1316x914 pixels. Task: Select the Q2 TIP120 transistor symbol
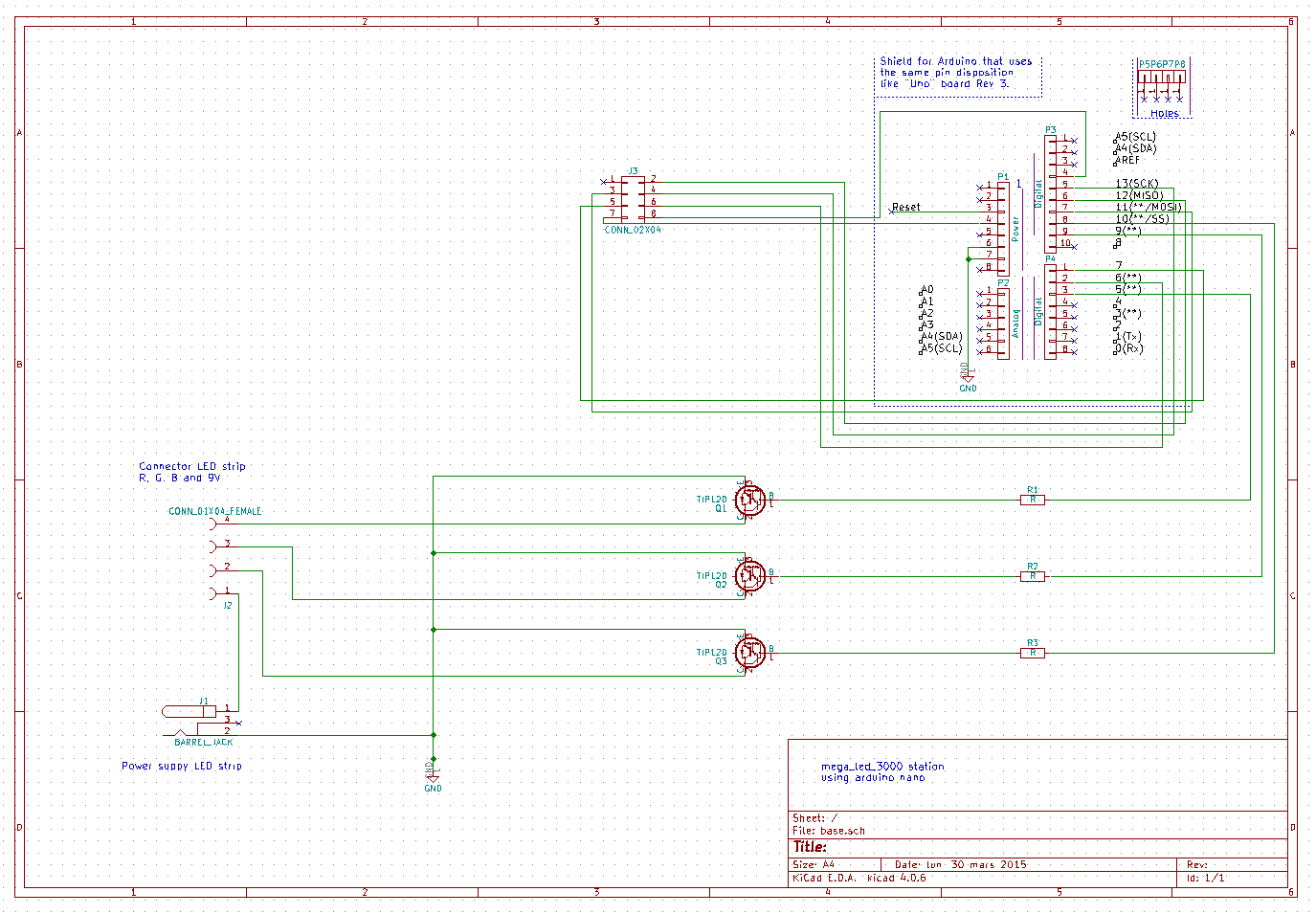pyautogui.click(x=750, y=576)
